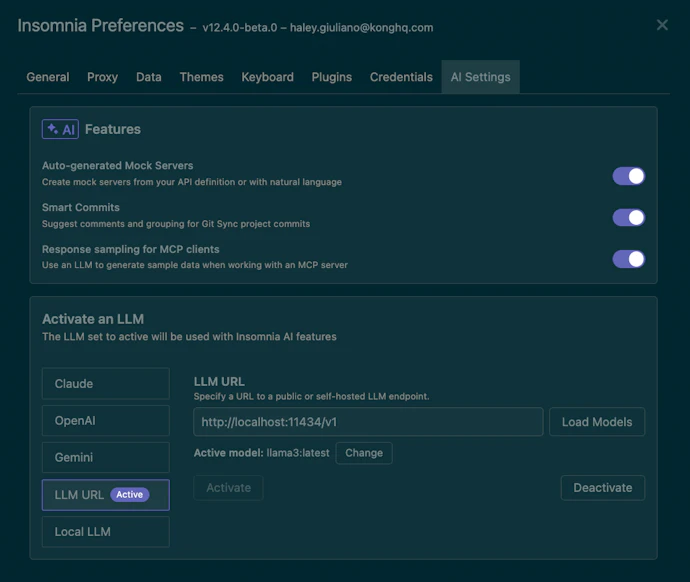690x582 pixels.
Task: Click the version text v12.4.0-beta.0
Action: [239, 28]
